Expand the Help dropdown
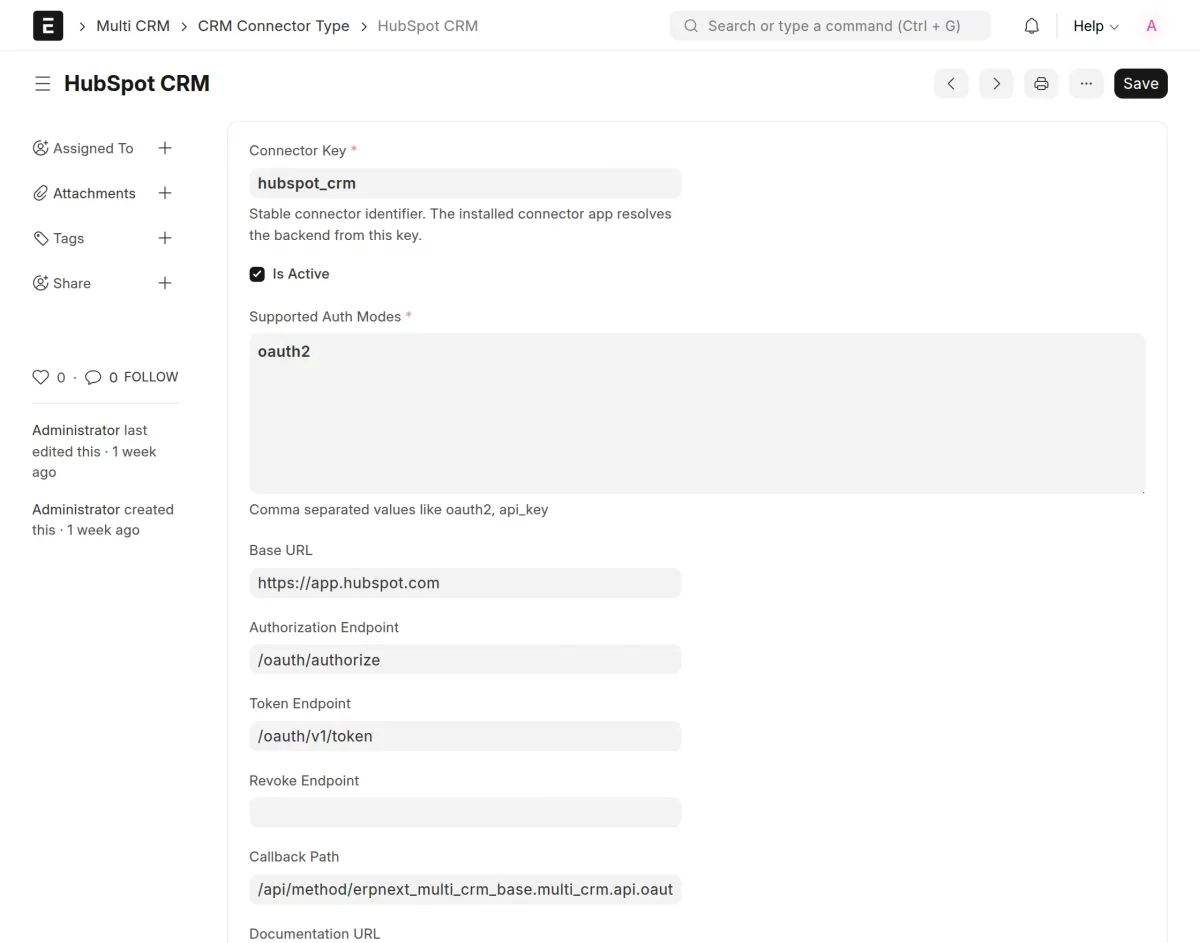The image size is (1200, 943). [x=1096, y=26]
